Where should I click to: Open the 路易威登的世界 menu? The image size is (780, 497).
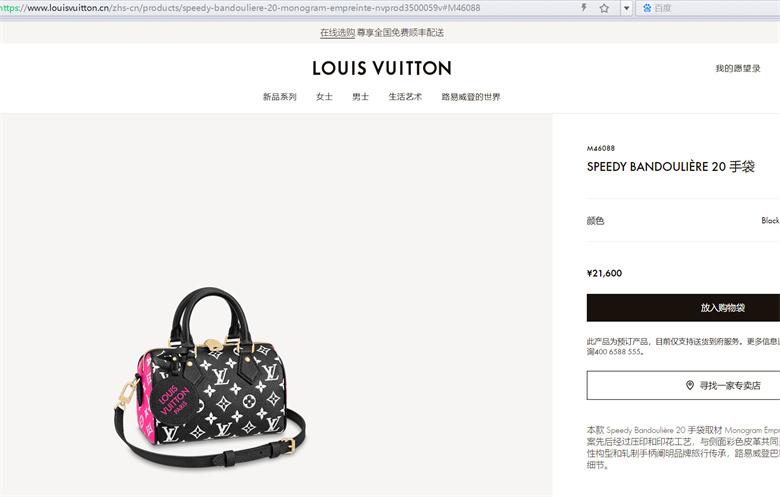click(471, 97)
